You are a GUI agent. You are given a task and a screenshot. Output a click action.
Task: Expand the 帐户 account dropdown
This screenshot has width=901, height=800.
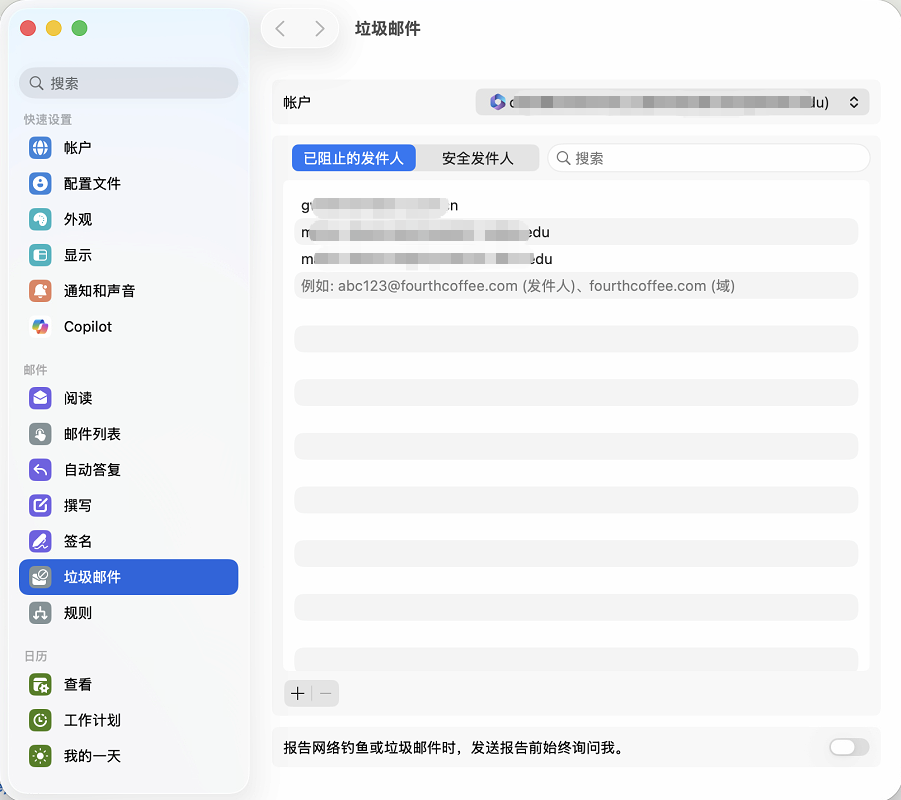[671, 102]
